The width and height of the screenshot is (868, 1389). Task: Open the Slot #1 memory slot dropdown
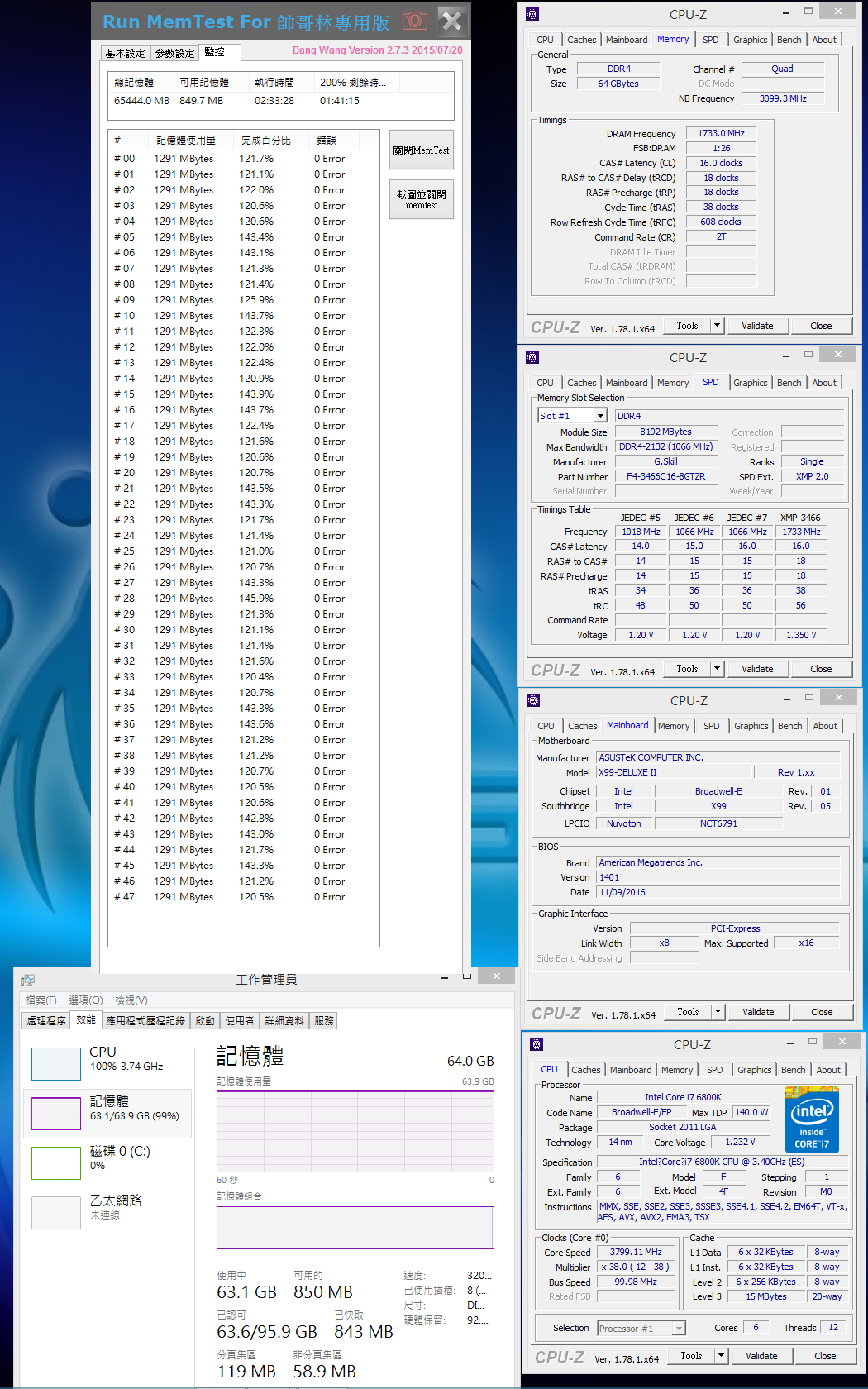572,416
